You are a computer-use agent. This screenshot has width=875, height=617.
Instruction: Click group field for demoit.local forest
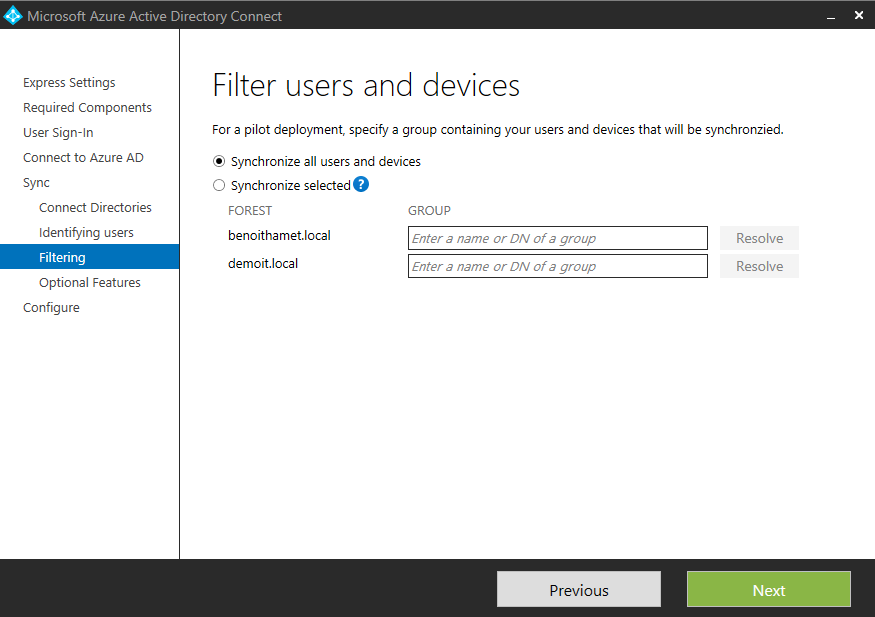point(557,266)
